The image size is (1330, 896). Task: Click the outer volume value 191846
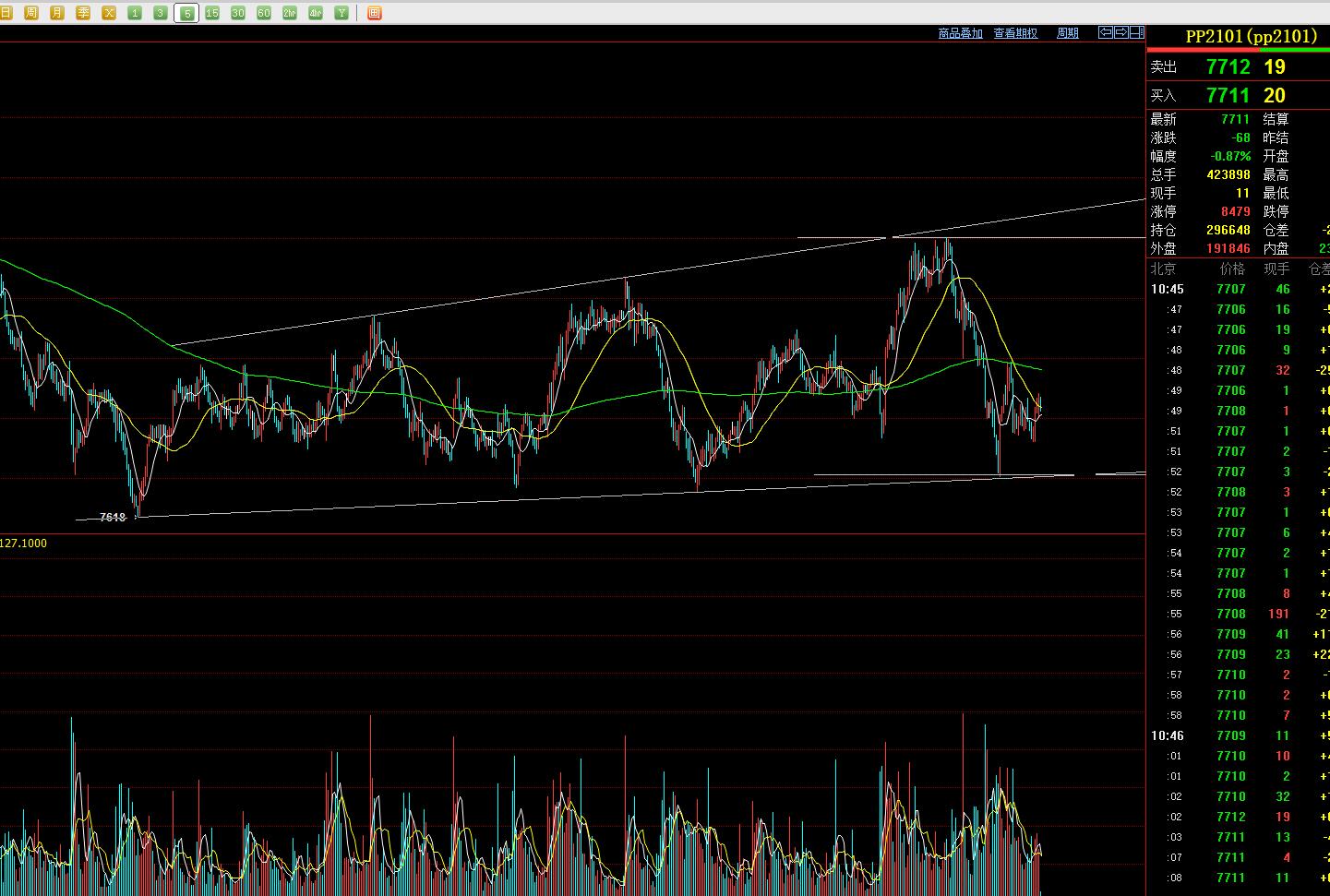1228,248
